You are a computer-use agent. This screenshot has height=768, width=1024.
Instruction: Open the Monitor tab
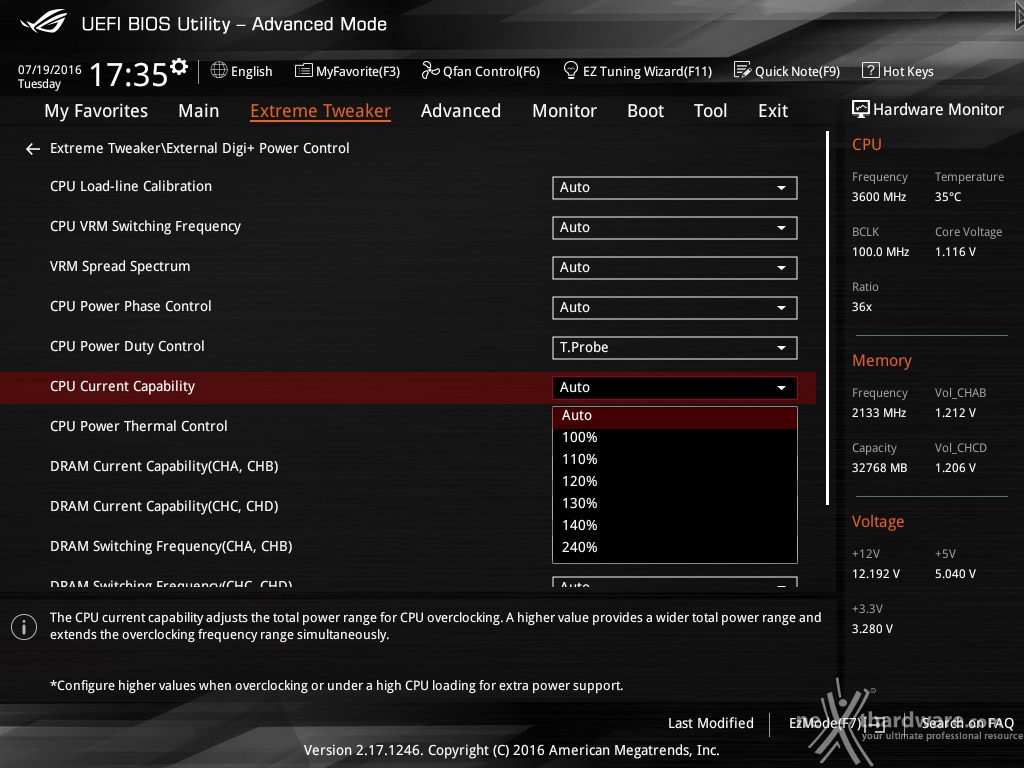coord(564,111)
